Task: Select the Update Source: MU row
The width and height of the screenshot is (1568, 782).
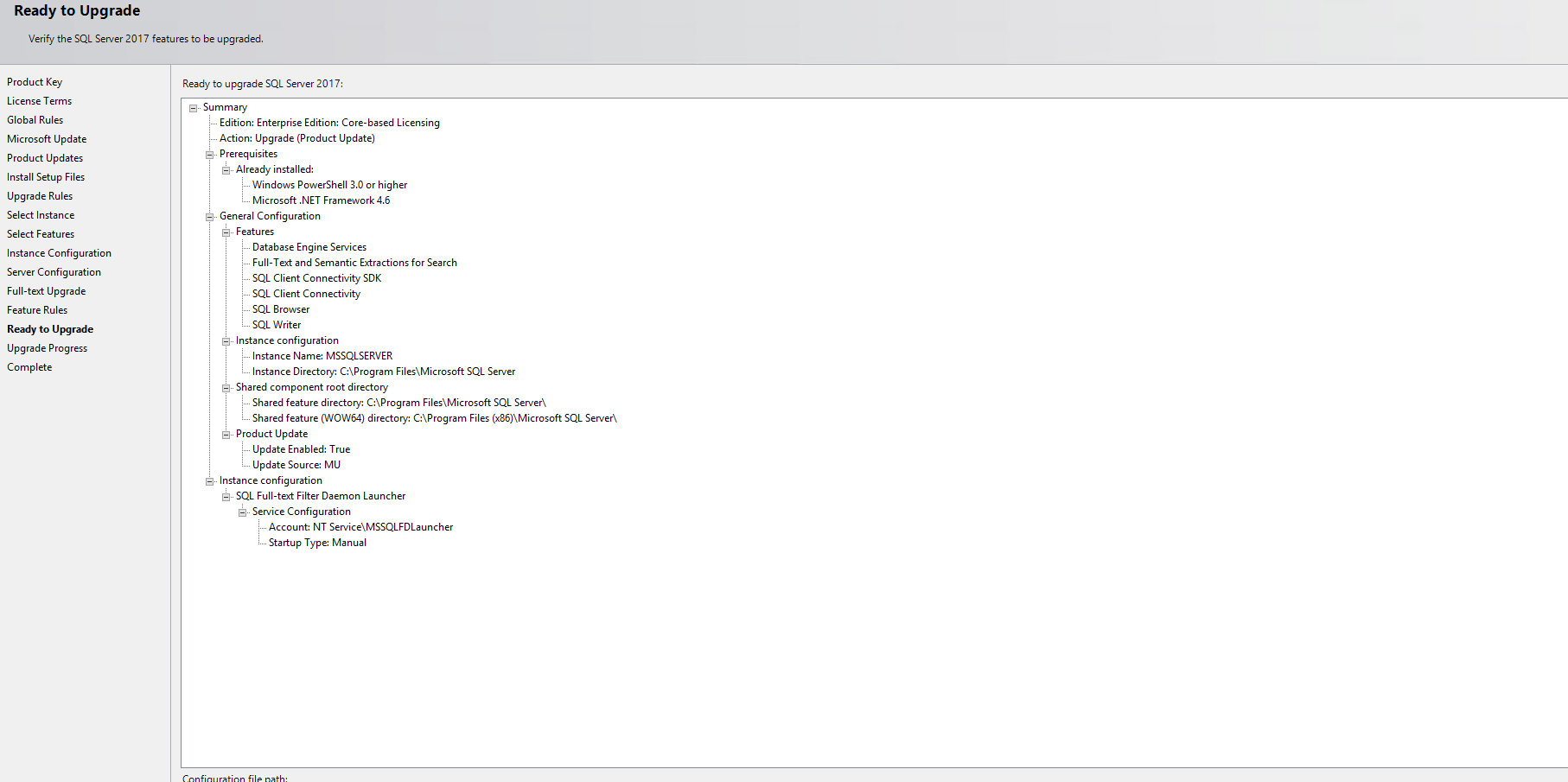Action: click(296, 465)
